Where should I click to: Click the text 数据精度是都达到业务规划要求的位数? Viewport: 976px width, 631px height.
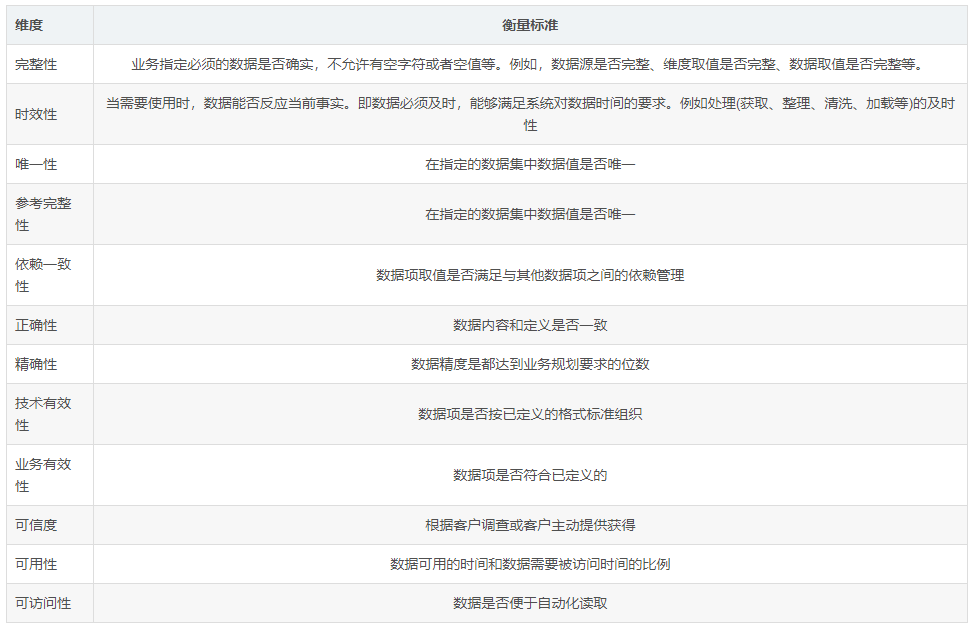(x=530, y=364)
